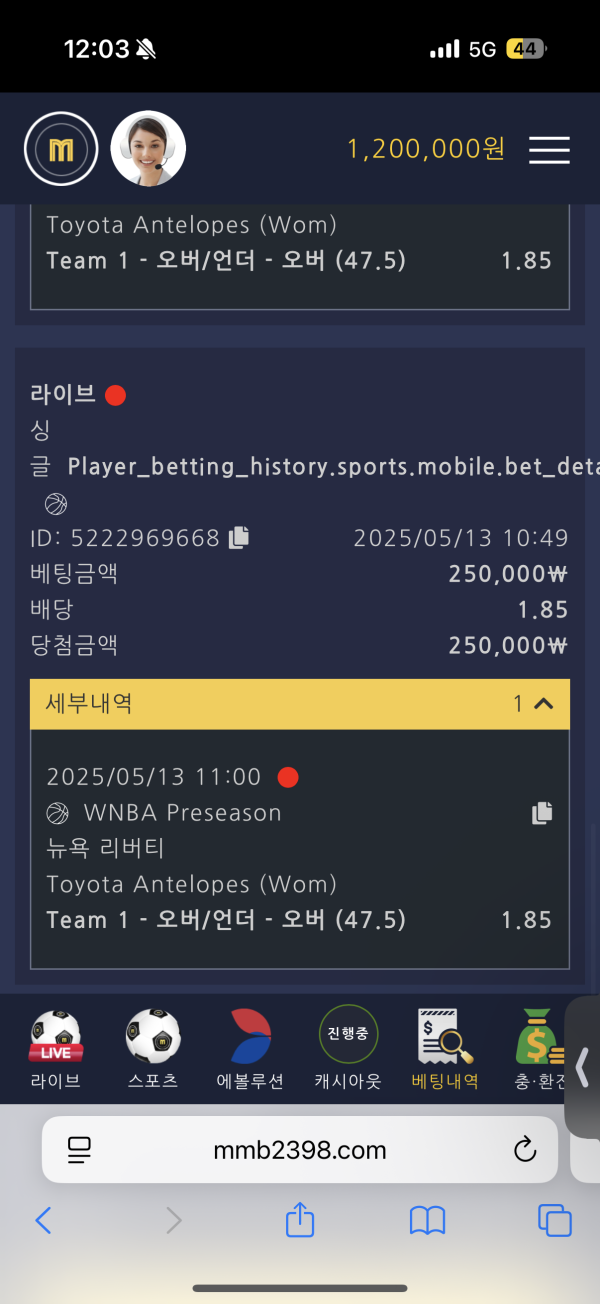
Task: Open the hamburger menu
Action: [x=549, y=150]
